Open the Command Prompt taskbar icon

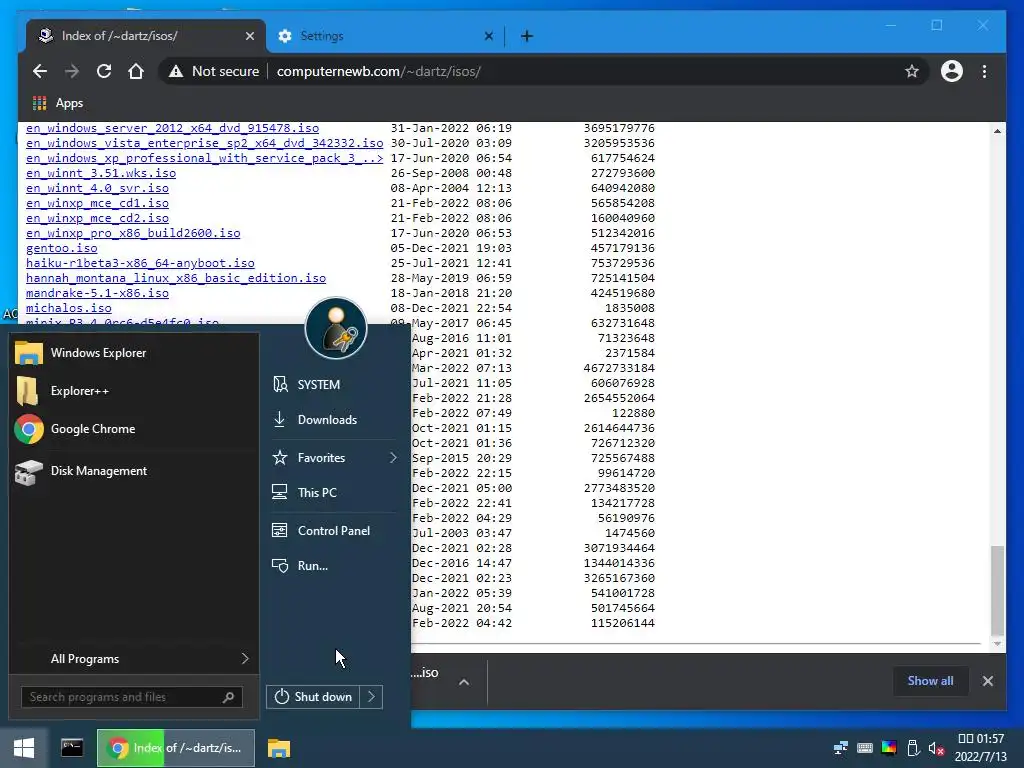[x=72, y=748]
